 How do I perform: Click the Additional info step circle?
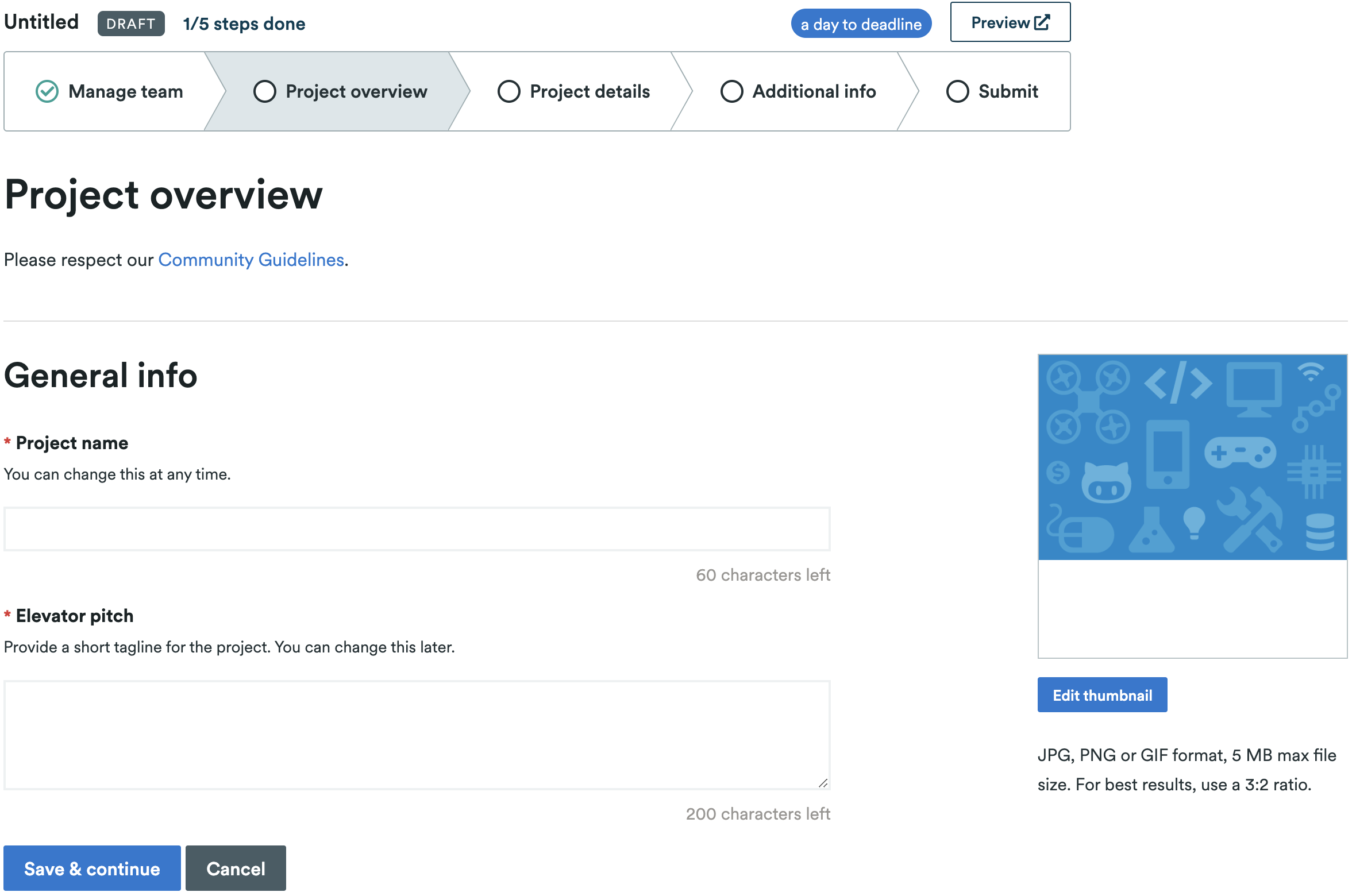pyautogui.click(x=732, y=91)
